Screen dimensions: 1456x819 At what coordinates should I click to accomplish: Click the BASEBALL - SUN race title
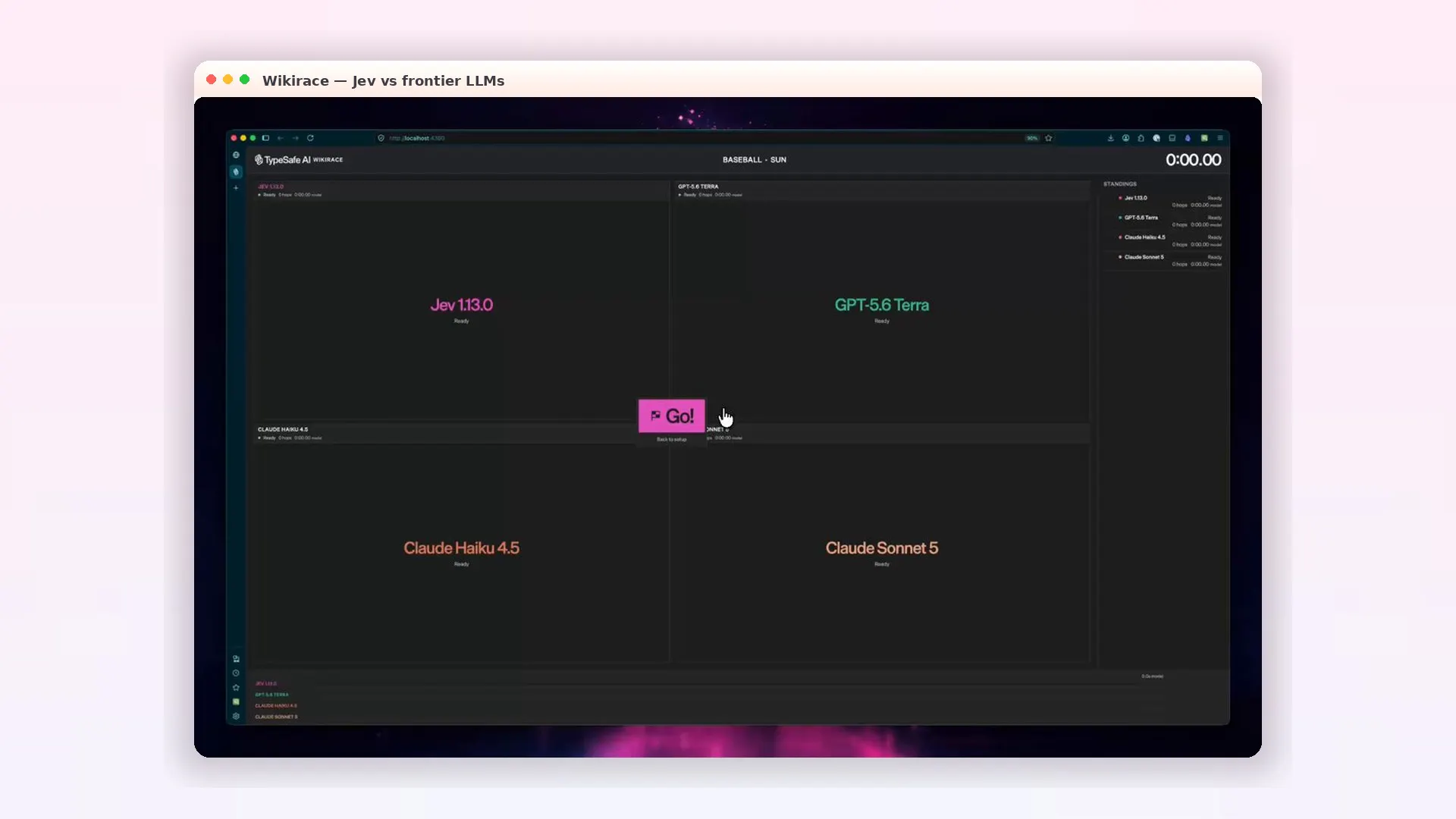pyautogui.click(x=754, y=160)
